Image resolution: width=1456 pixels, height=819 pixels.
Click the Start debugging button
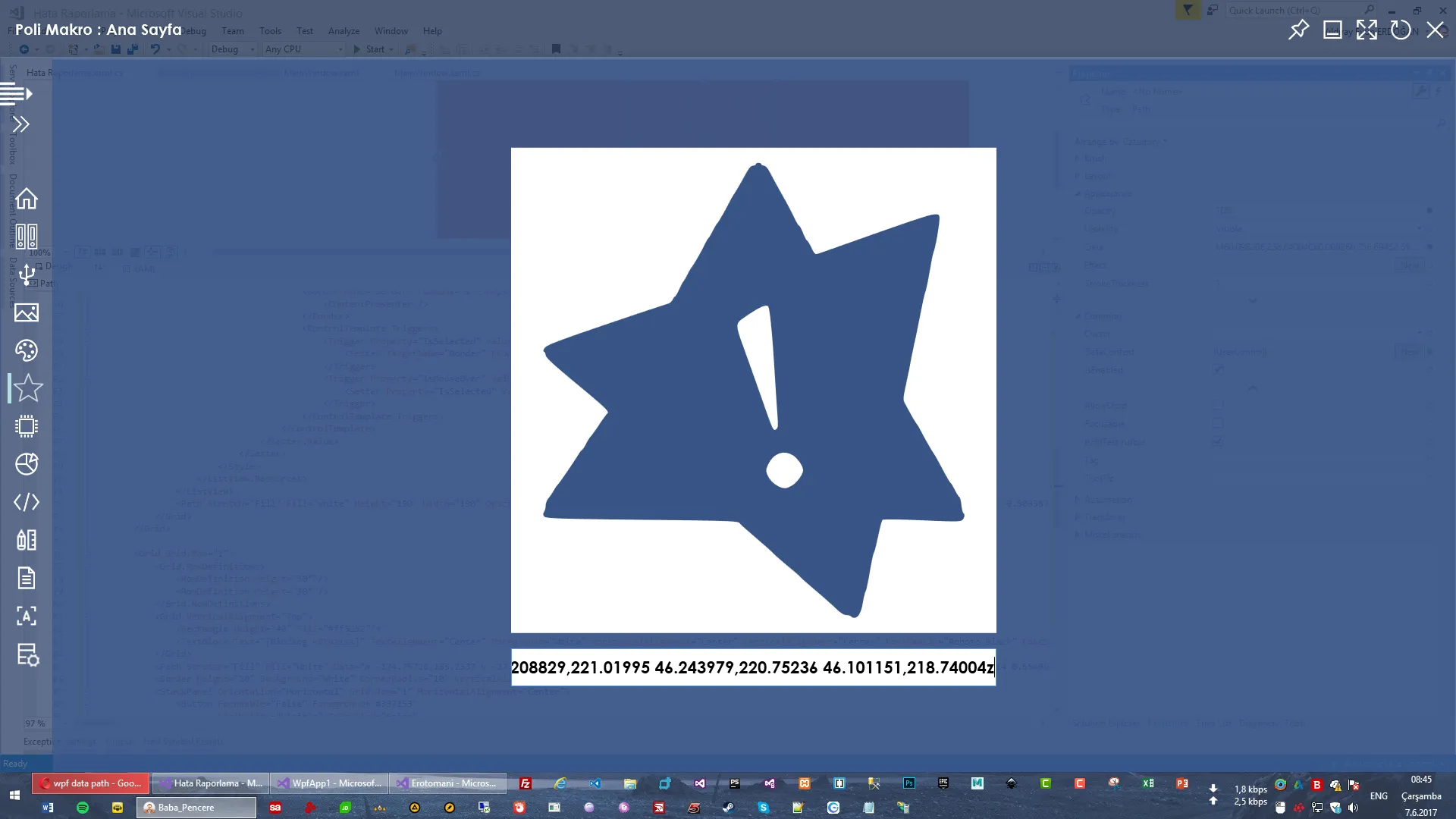point(373,49)
